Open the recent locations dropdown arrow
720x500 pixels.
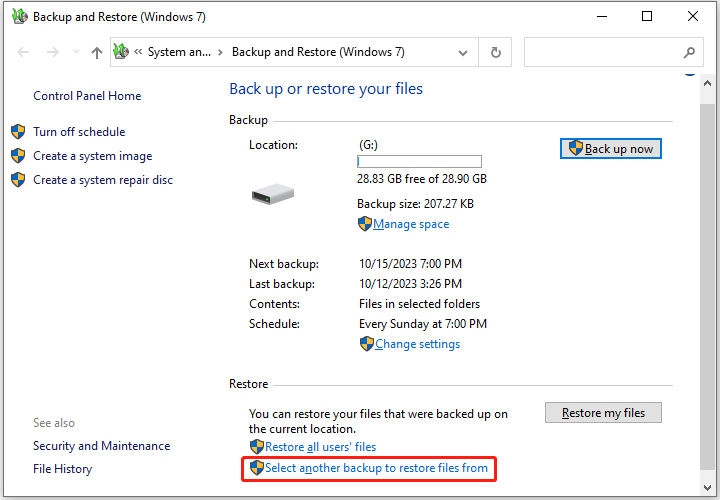[77, 52]
